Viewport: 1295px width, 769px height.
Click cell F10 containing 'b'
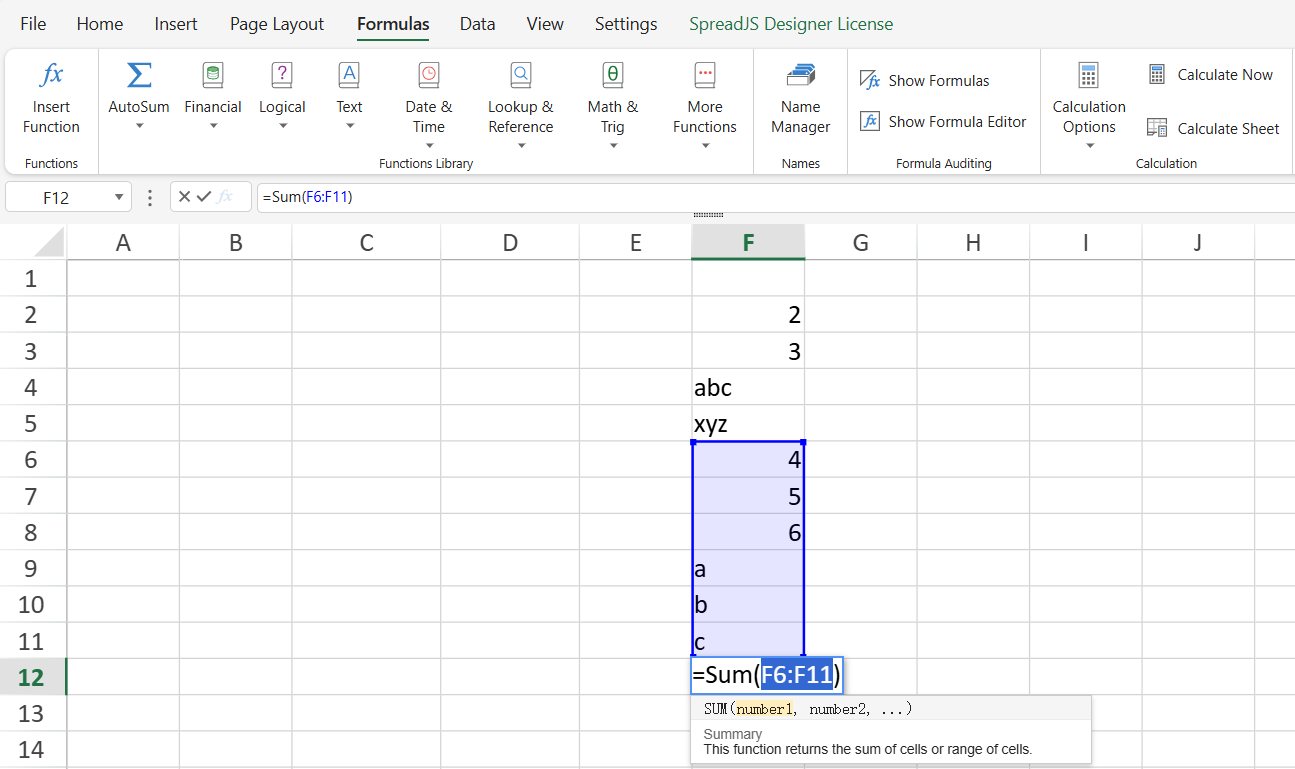coord(748,605)
